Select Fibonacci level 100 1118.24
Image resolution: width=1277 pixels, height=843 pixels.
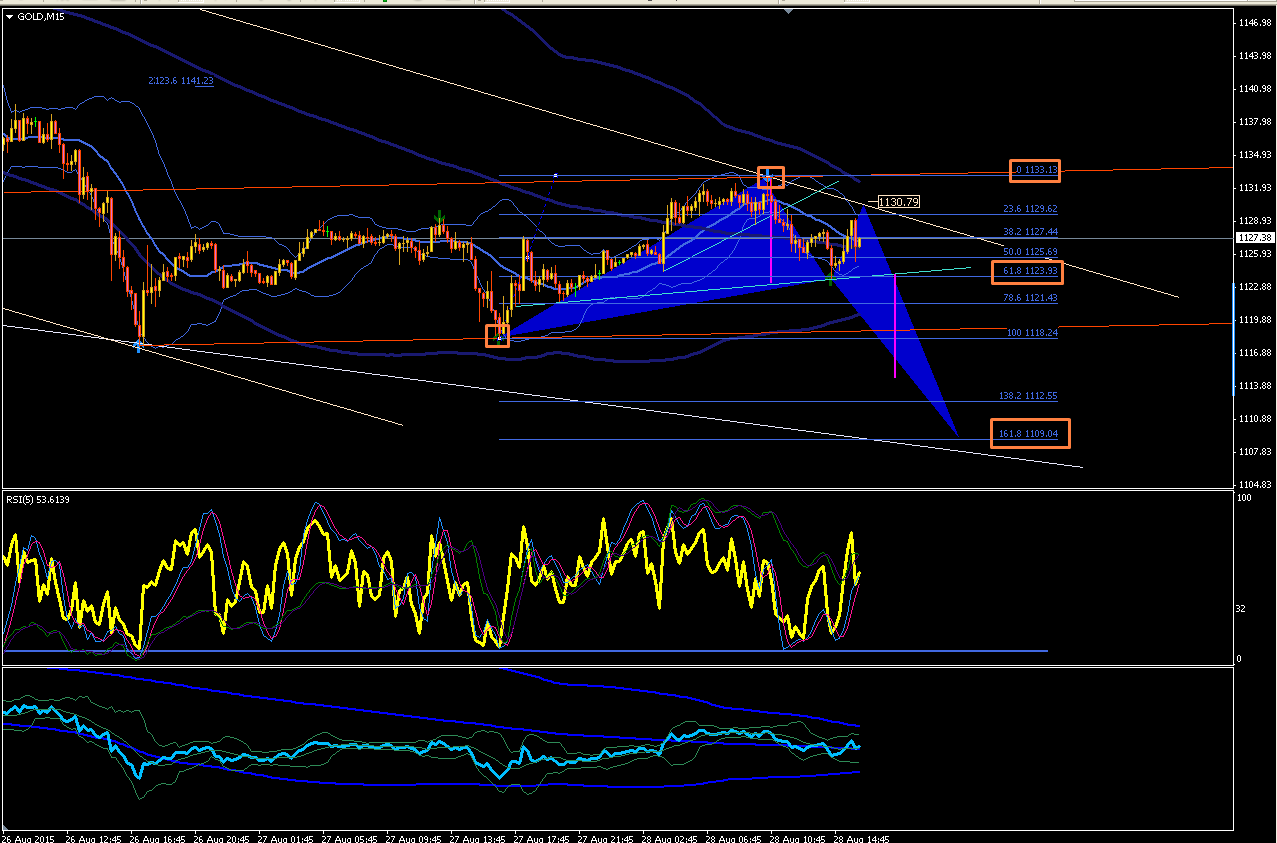(1032, 332)
